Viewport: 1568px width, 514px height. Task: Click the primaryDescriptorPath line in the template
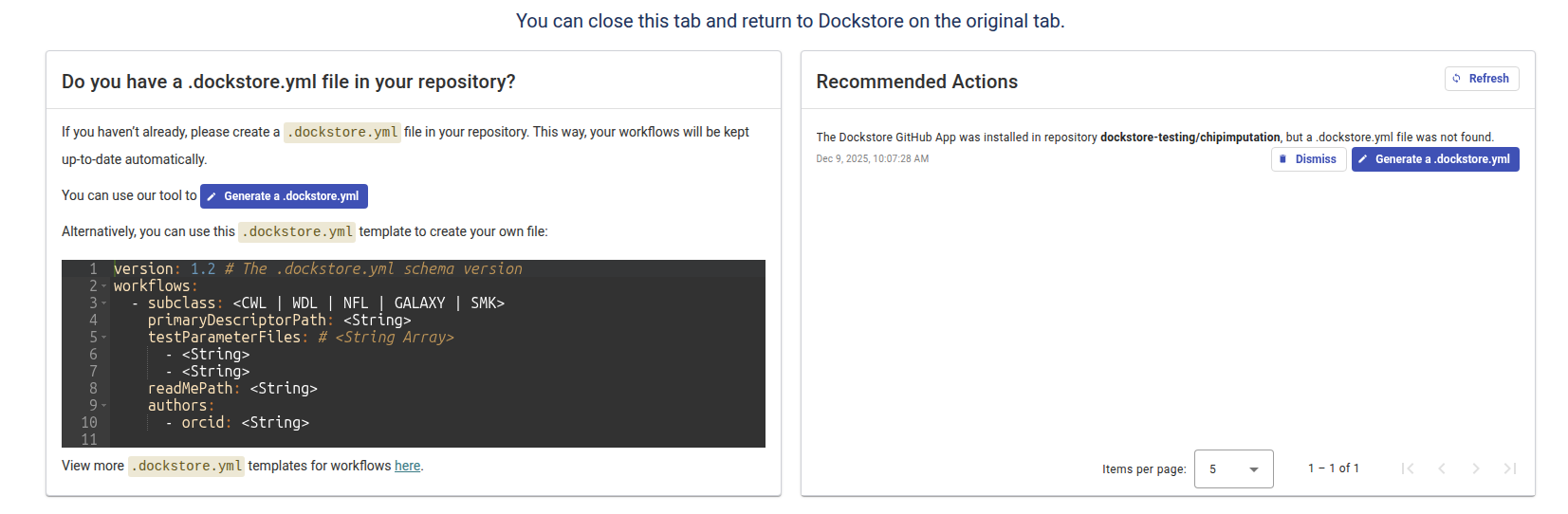tap(237, 321)
